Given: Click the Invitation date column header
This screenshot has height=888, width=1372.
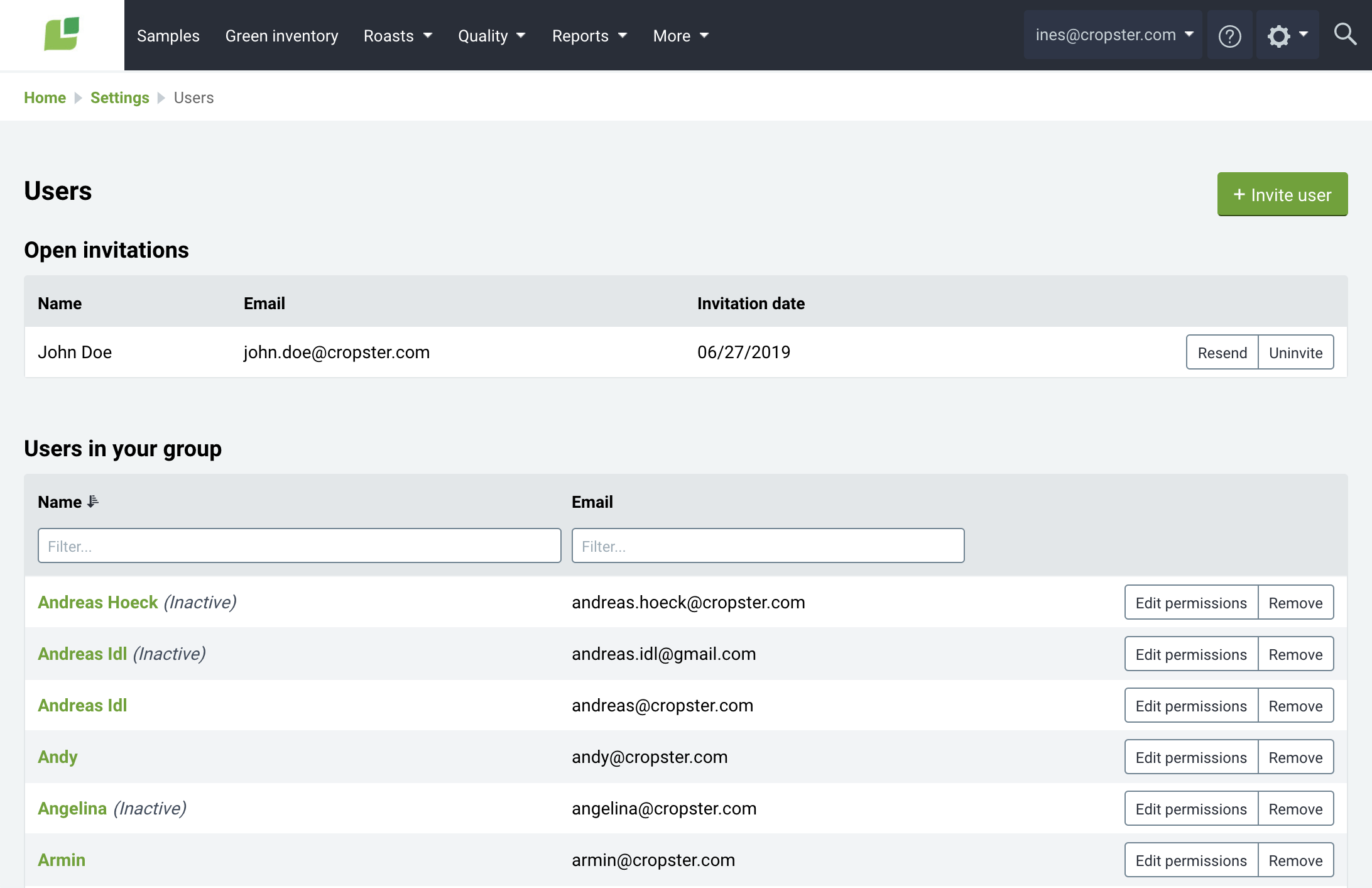Looking at the screenshot, I should [751, 304].
